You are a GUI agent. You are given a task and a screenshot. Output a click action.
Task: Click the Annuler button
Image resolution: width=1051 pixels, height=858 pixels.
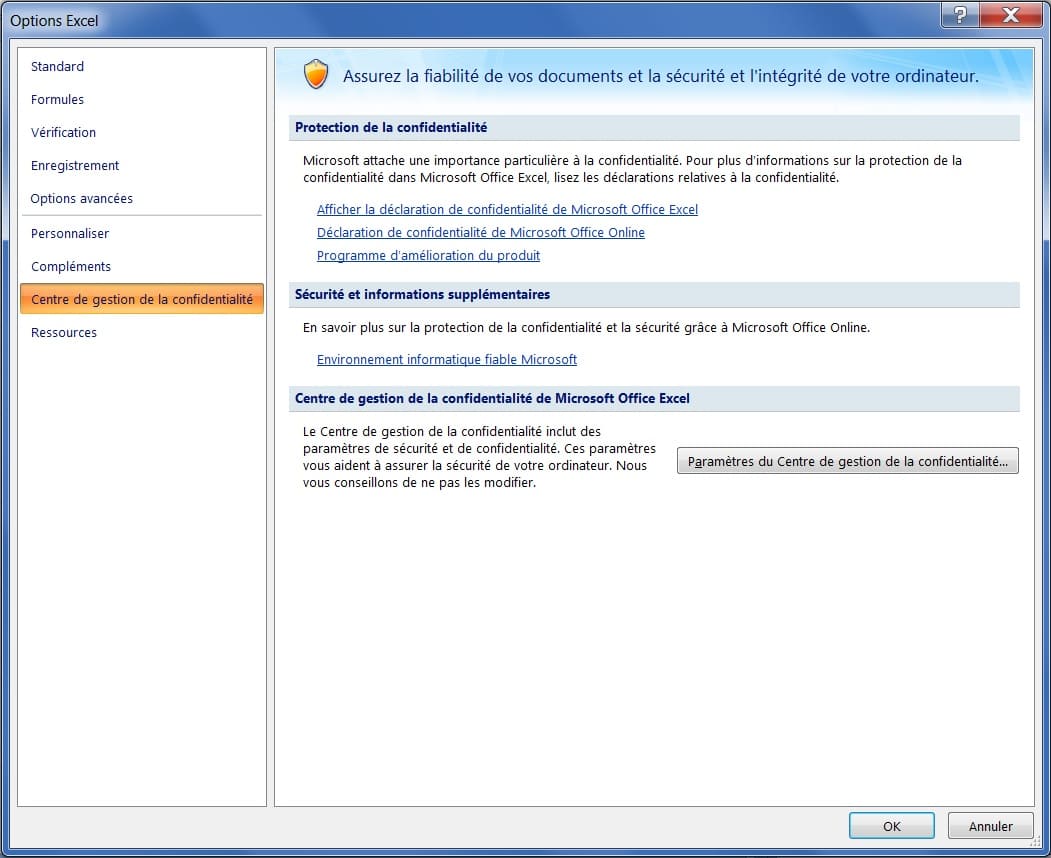click(991, 826)
